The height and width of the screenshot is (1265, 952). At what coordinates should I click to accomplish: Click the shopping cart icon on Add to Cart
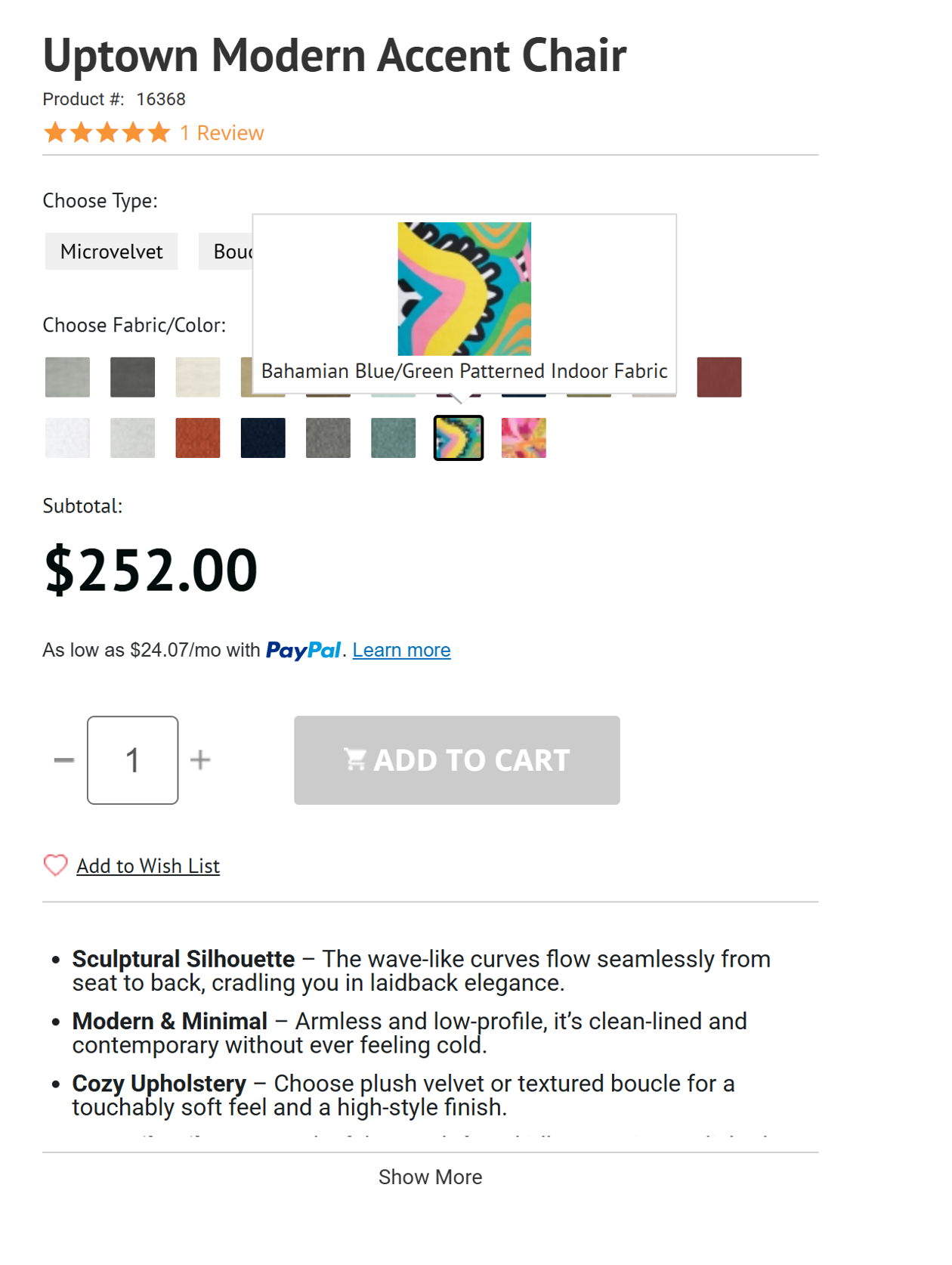point(355,759)
